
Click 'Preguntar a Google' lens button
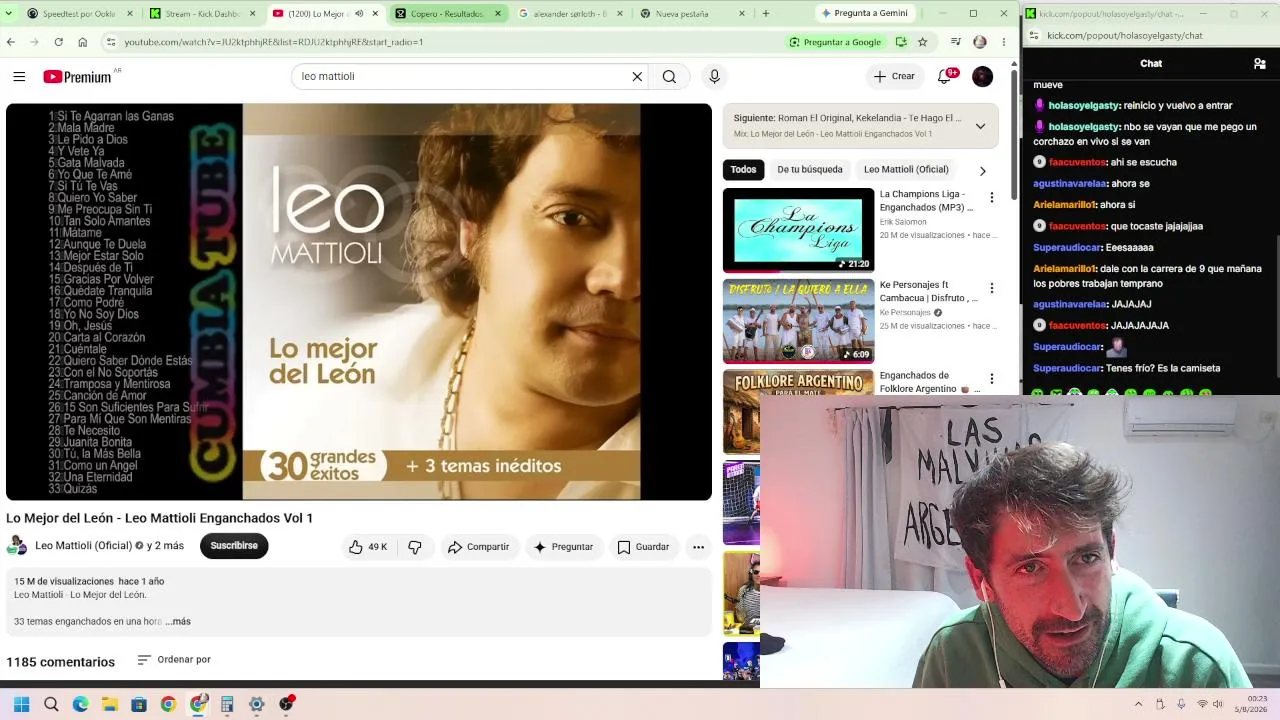tap(835, 42)
